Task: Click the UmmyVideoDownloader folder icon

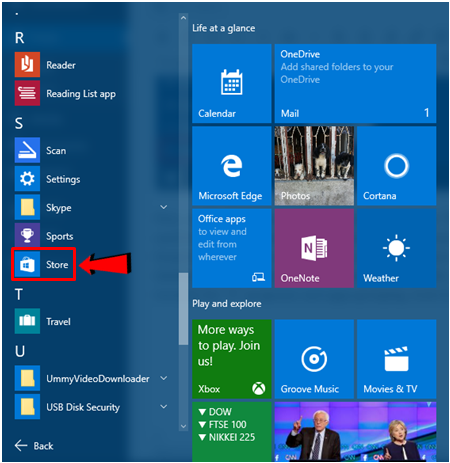Action: coord(27,378)
